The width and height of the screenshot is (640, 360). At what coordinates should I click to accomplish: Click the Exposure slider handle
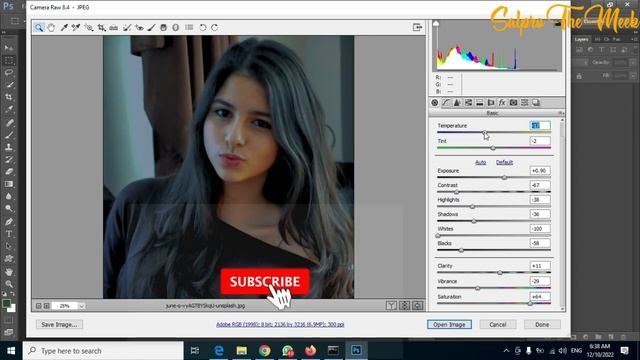[x=504, y=178]
